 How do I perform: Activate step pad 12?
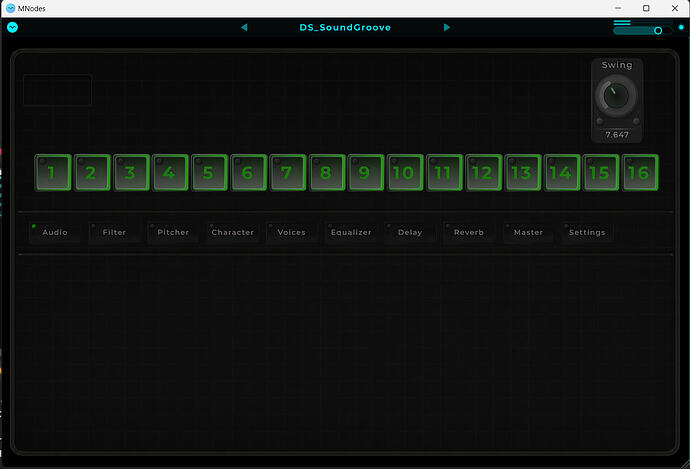[x=484, y=172]
